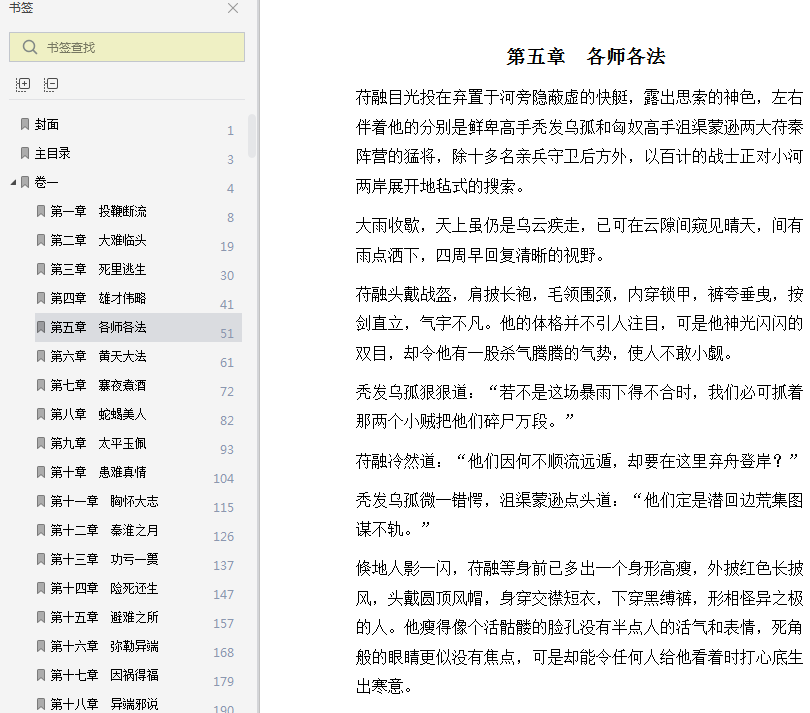Click the 第五章 各师各法 chapter heading
Viewport: 810px width, 713px height.
coord(586,56)
